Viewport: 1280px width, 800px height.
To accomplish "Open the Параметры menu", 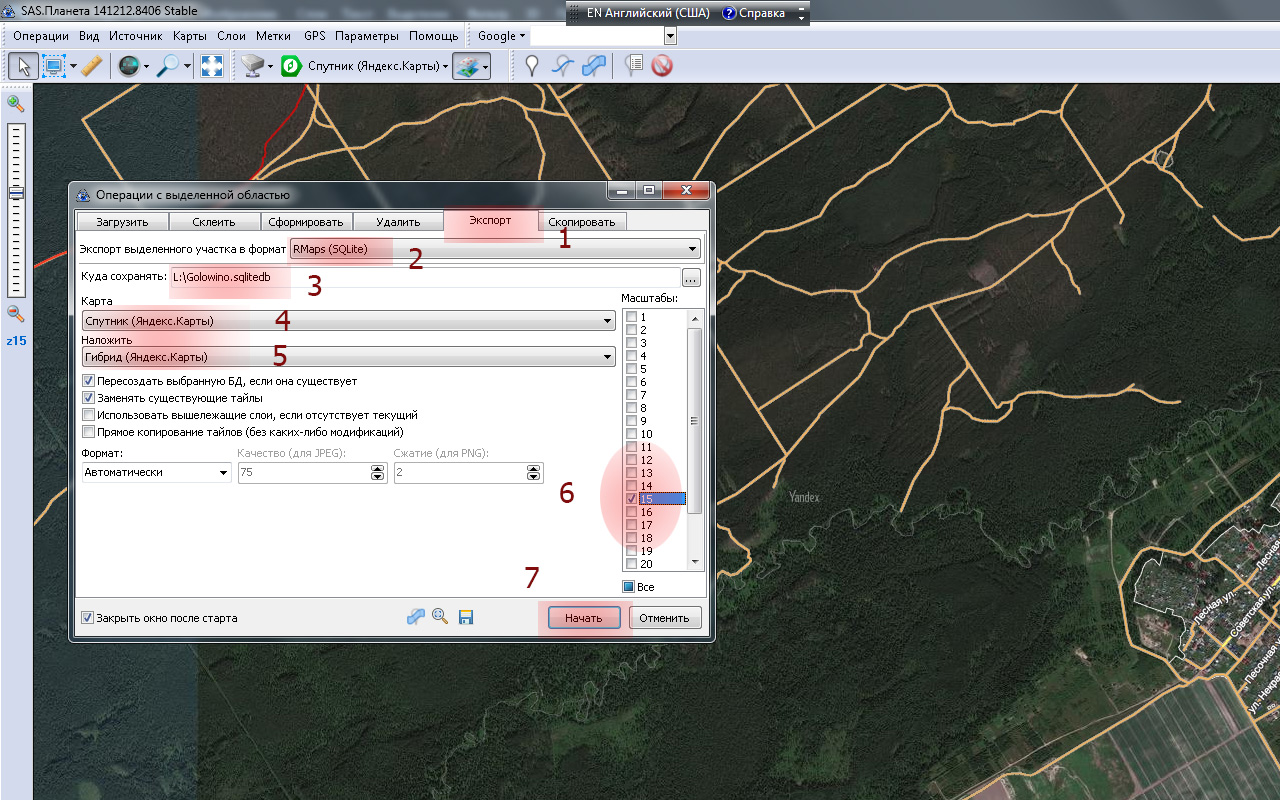I will coord(367,36).
